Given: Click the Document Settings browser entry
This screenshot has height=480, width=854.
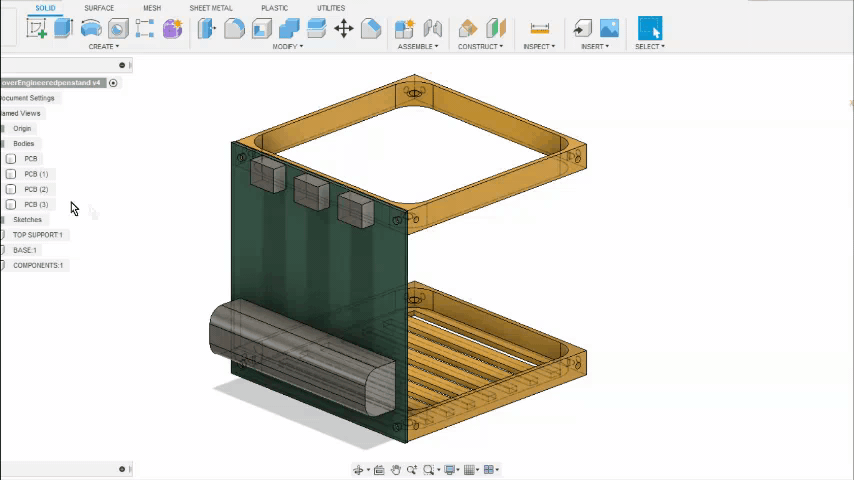Looking at the screenshot, I should click(x=28, y=98).
